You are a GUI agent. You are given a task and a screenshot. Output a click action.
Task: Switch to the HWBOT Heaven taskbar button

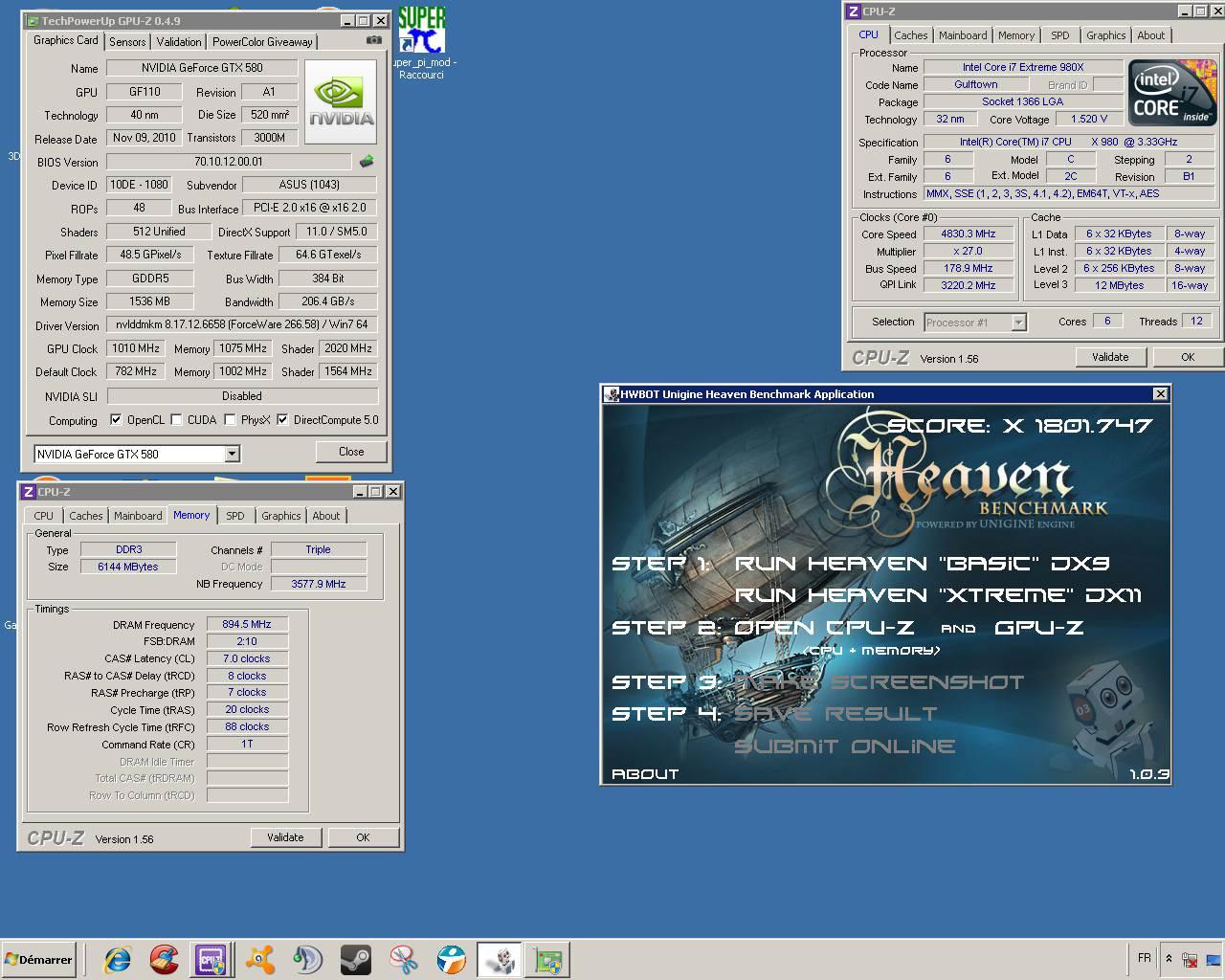click(x=500, y=960)
